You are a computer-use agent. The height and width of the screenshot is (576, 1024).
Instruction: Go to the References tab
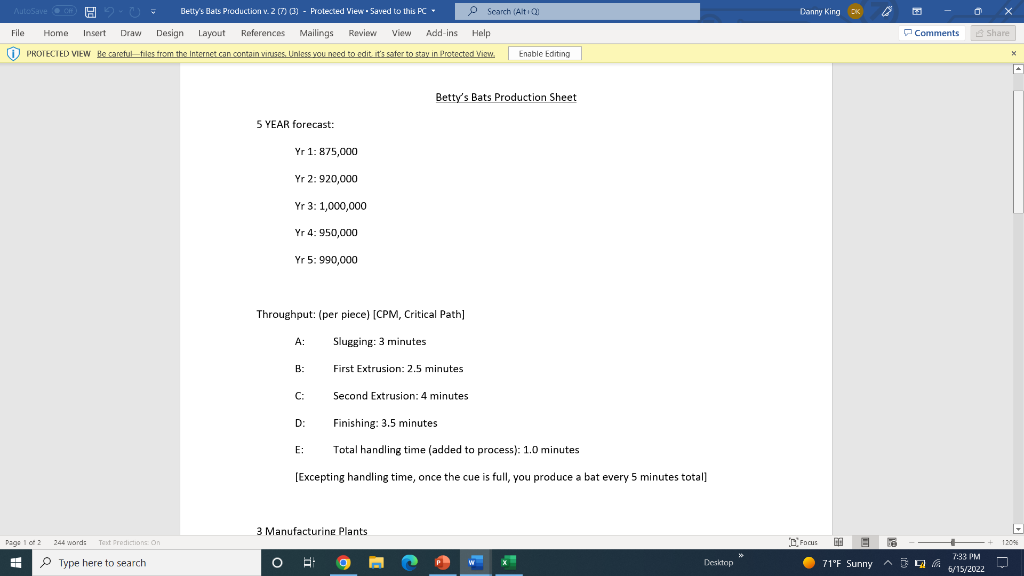pyautogui.click(x=263, y=33)
